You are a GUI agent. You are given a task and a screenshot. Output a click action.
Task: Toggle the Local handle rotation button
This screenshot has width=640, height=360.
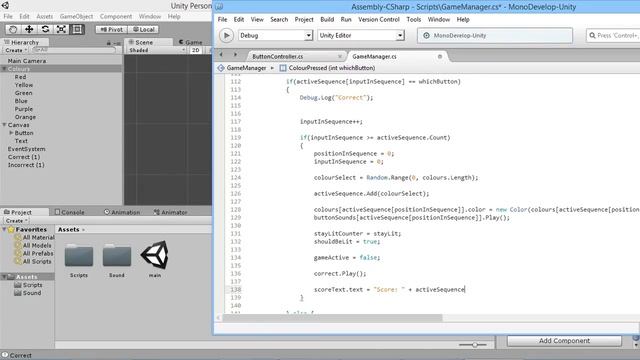pos(143,29)
